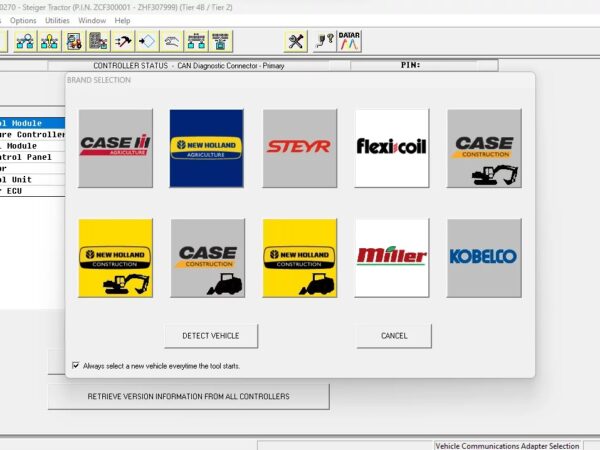This screenshot has height=450, width=600.
Task: Select the Flexi-coil brand tile
Action: point(392,148)
